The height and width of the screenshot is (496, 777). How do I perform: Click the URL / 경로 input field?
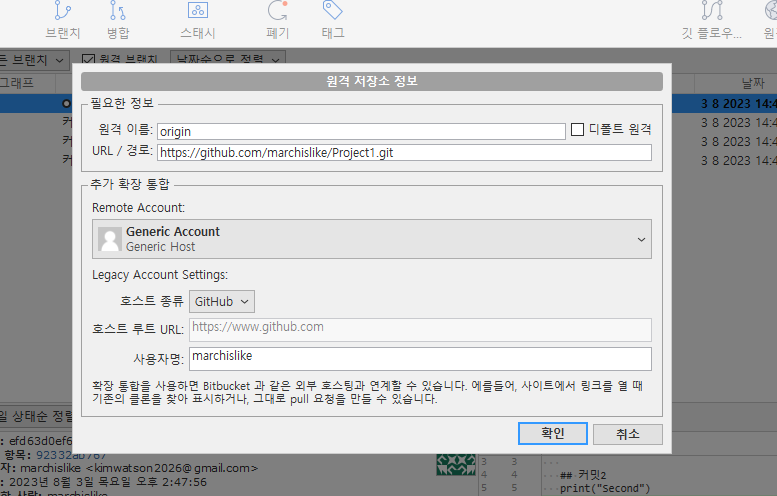404,153
